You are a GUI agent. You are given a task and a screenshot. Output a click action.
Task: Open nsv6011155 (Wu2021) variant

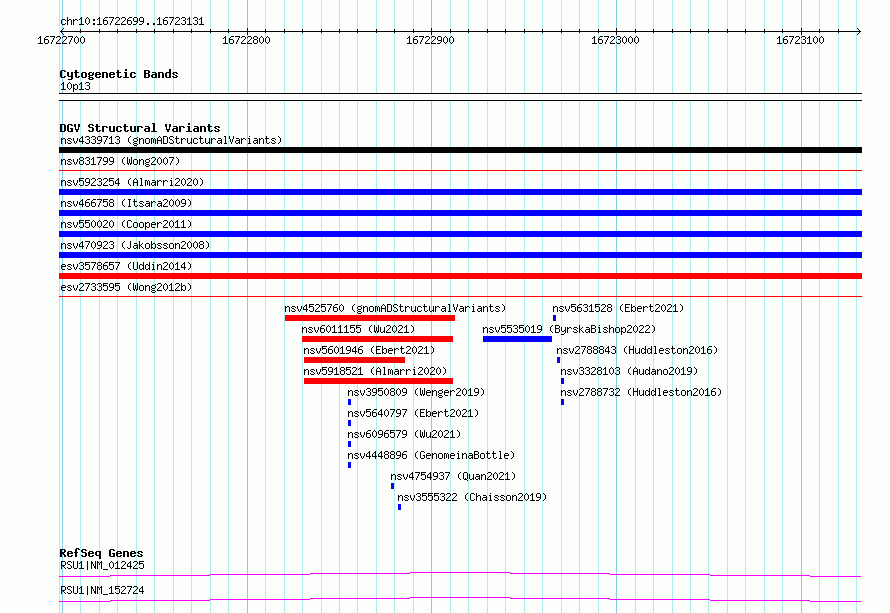[358, 329]
